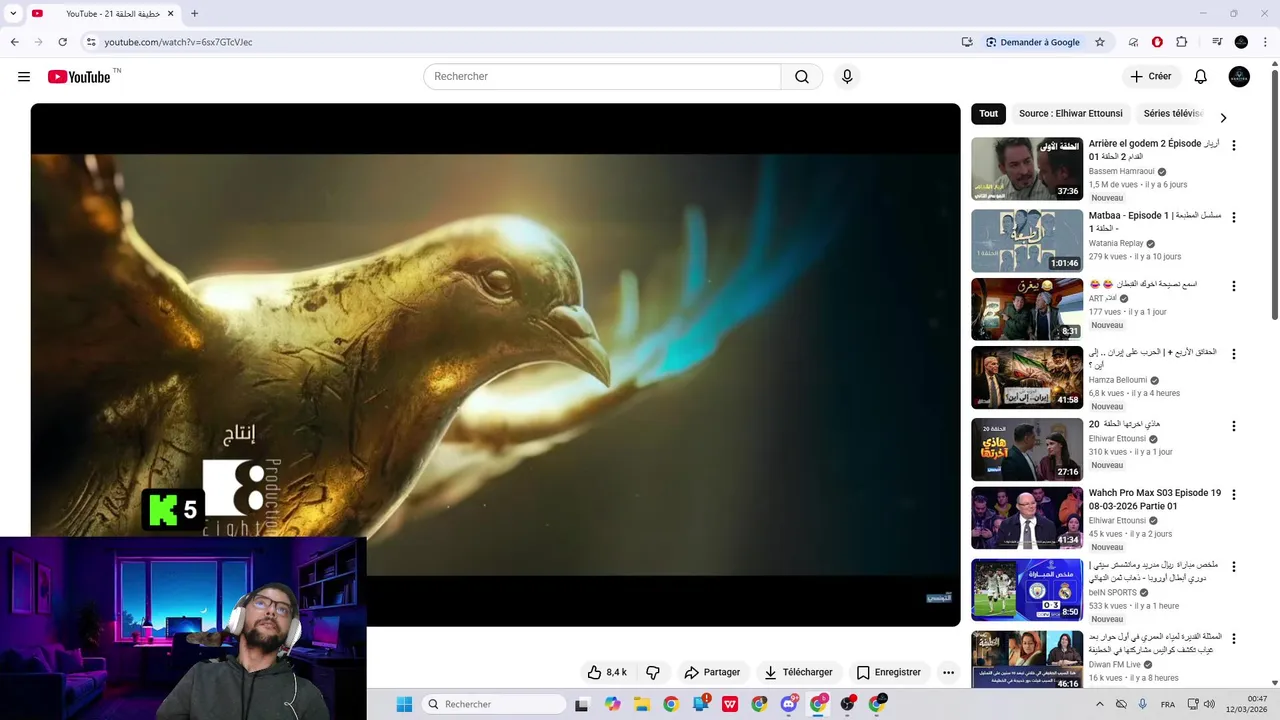1280x720 pixels.
Task: Like the video with 8,4 k likes
Action: 607,672
